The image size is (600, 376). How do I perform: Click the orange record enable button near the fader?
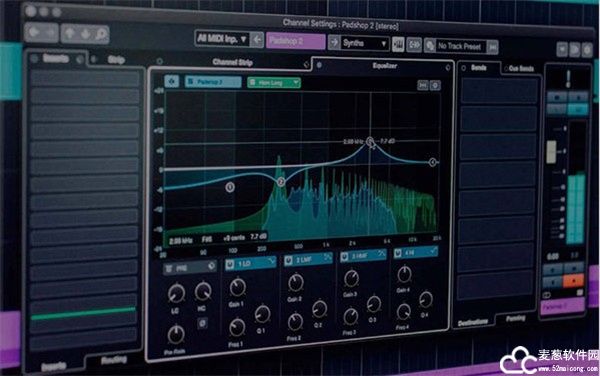point(574,281)
